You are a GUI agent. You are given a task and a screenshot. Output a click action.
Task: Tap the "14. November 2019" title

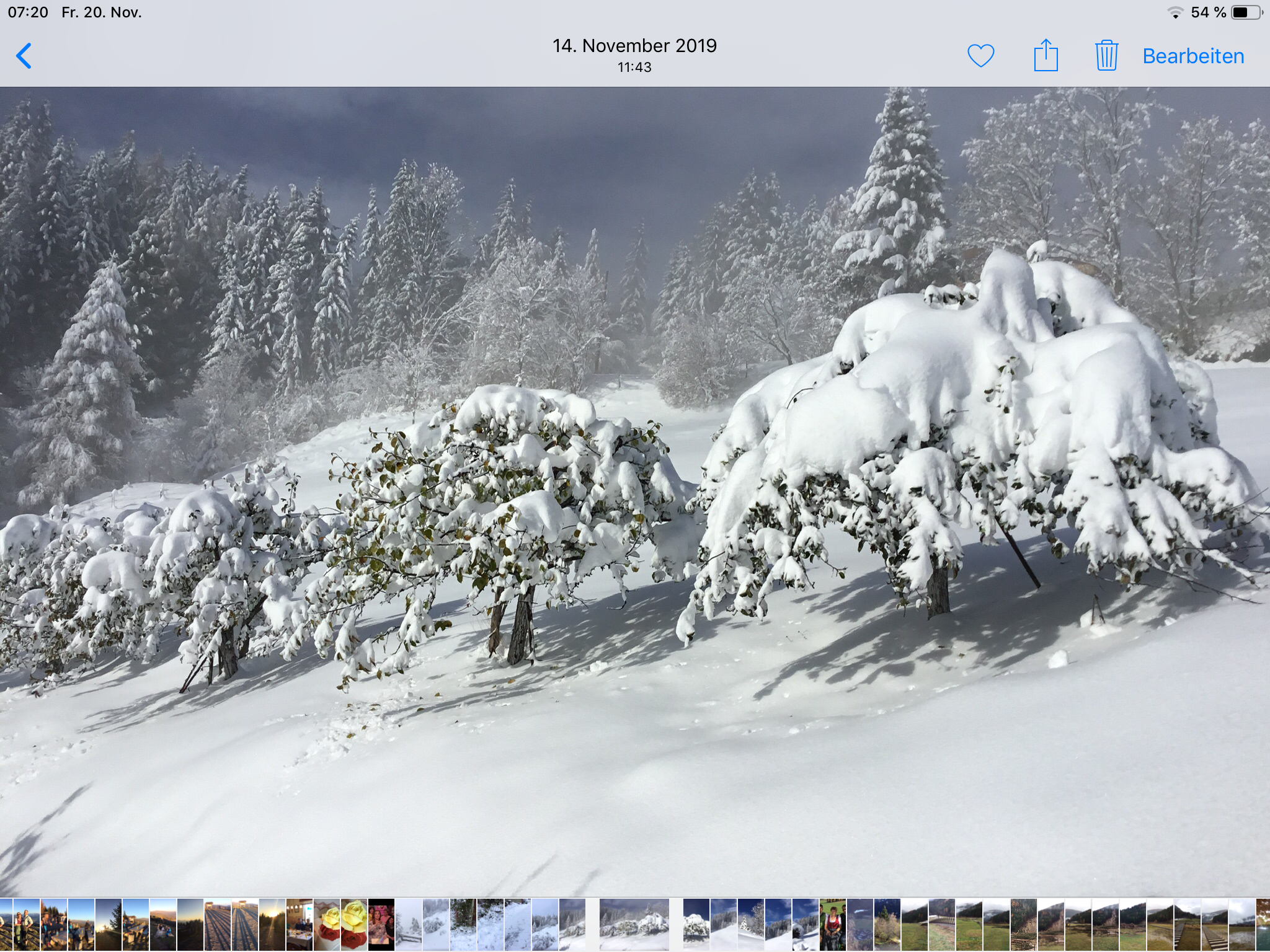[x=634, y=45]
